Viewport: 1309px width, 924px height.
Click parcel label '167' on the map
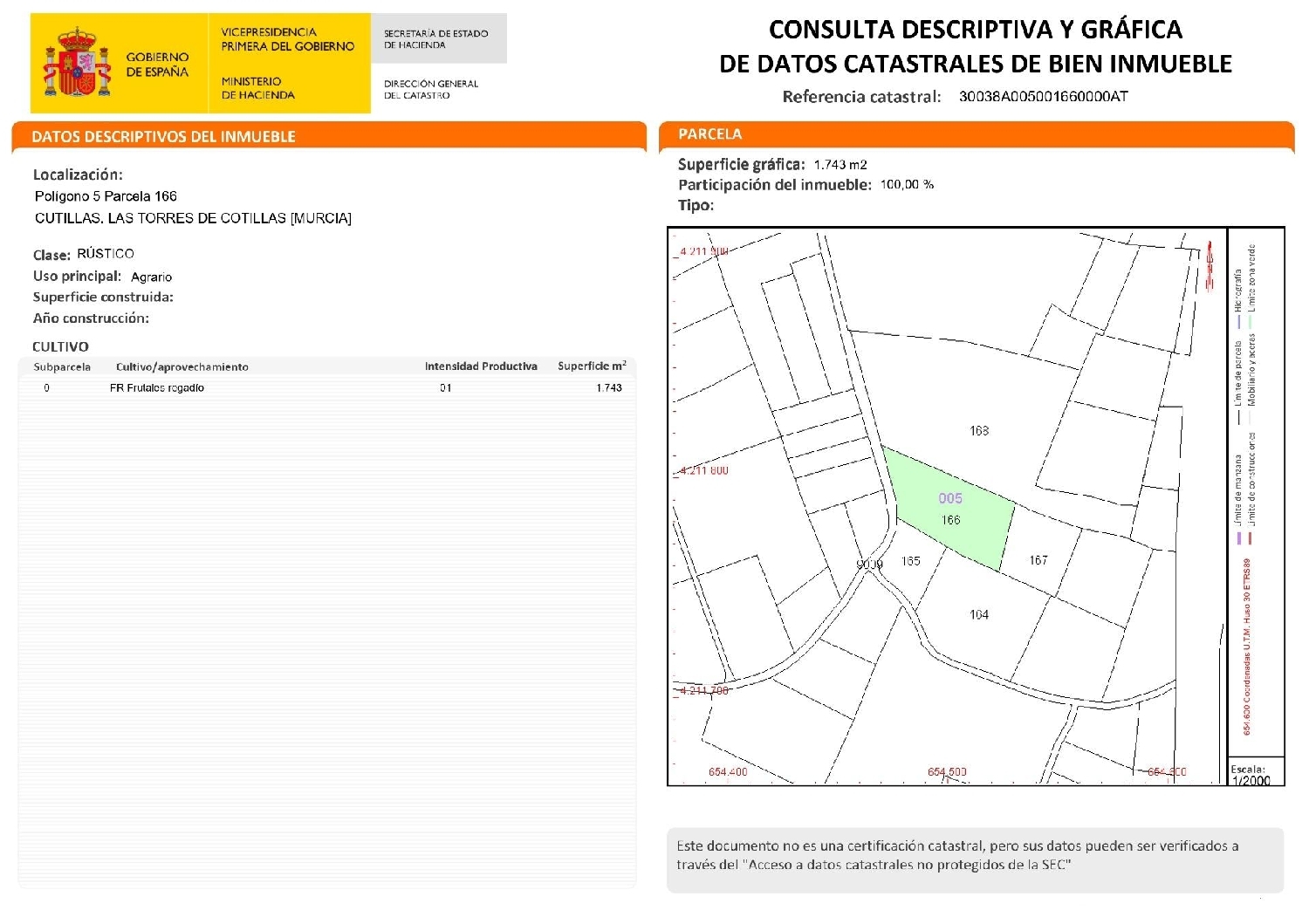pos(1038,560)
